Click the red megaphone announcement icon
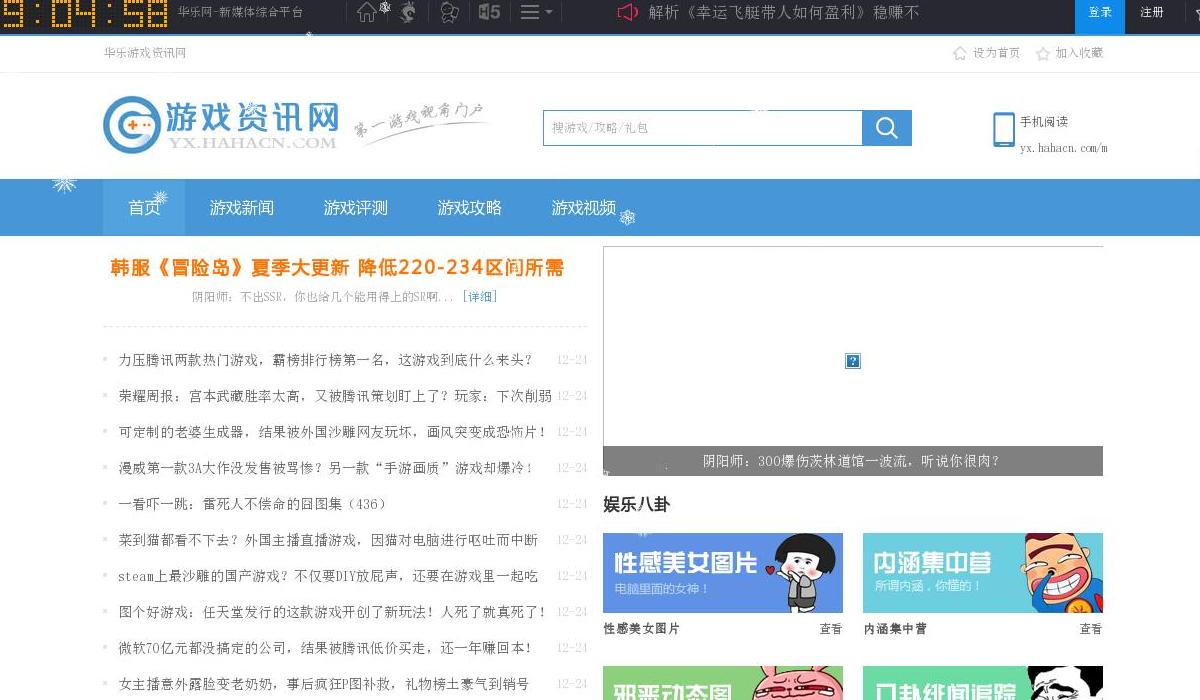The image size is (1200, 700). click(627, 13)
